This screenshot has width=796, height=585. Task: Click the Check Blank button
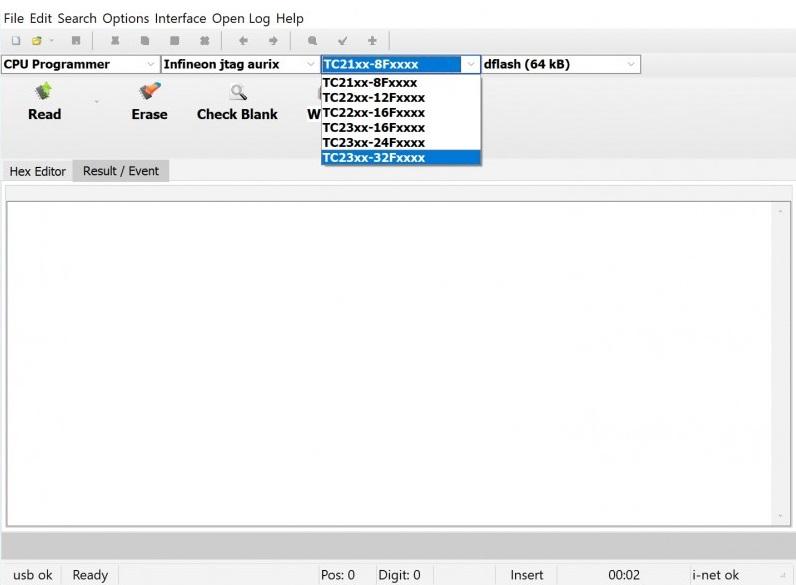coord(237,102)
